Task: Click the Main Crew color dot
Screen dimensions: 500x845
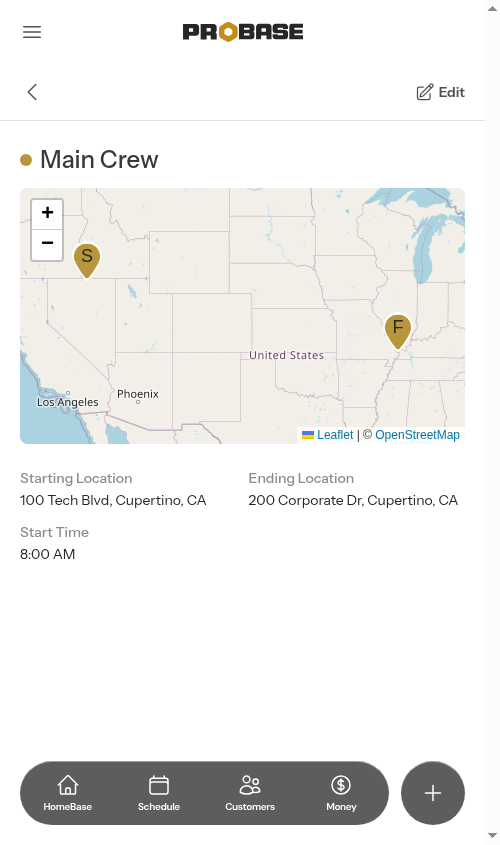Action: point(26,160)
